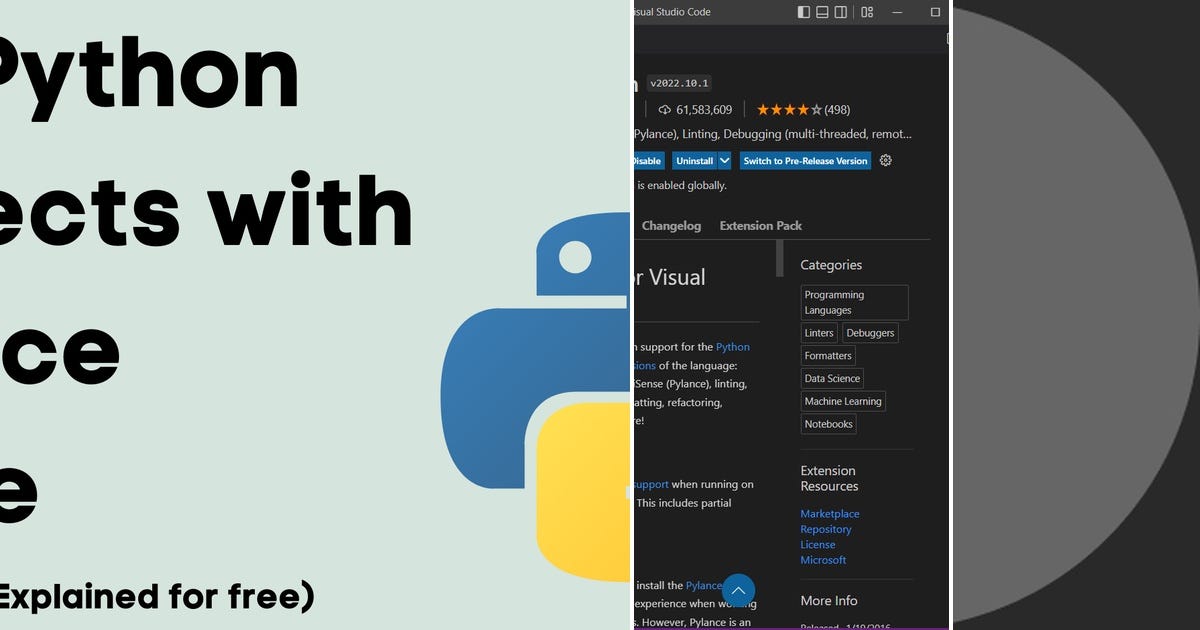Toggle the Secondary Side Bar icon
Screen dimensions: 1200x630
(x=841, y=12)
